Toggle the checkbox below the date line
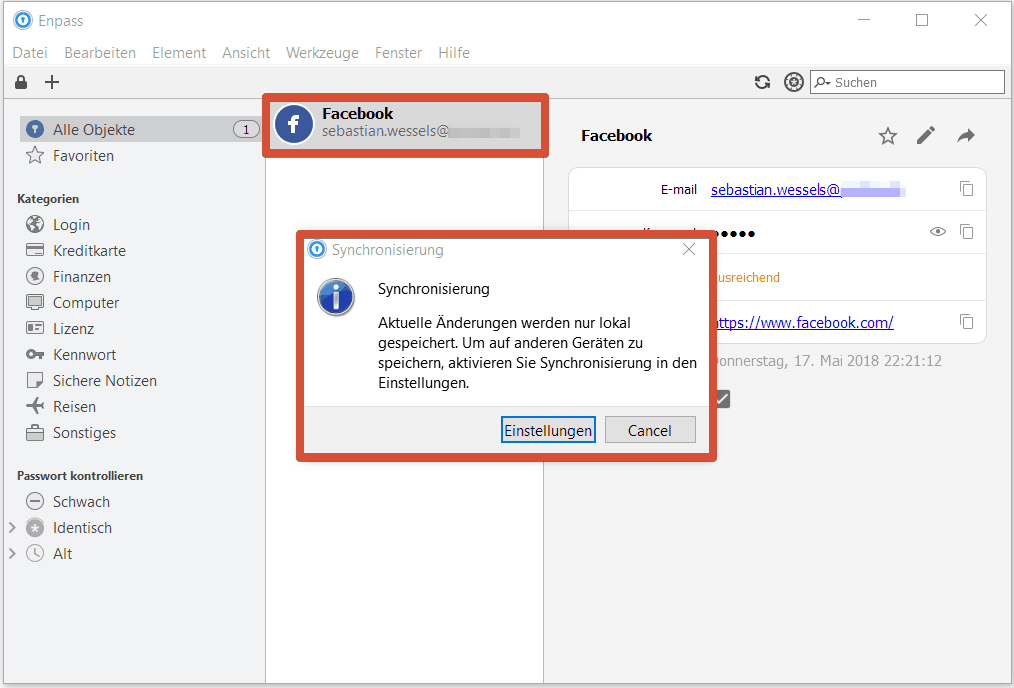Viewport: 1014px width, 688px height. tap(722, 399)
